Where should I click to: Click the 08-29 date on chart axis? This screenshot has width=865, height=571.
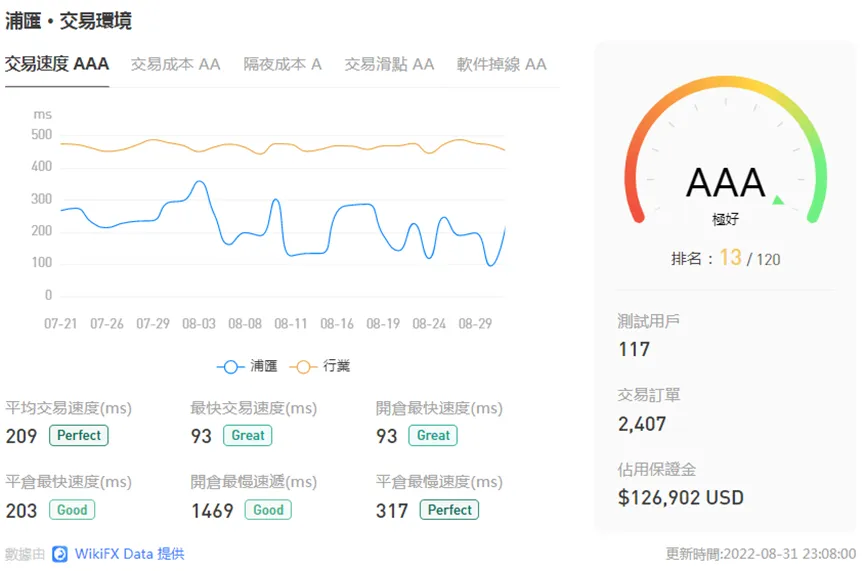point(475,324)
